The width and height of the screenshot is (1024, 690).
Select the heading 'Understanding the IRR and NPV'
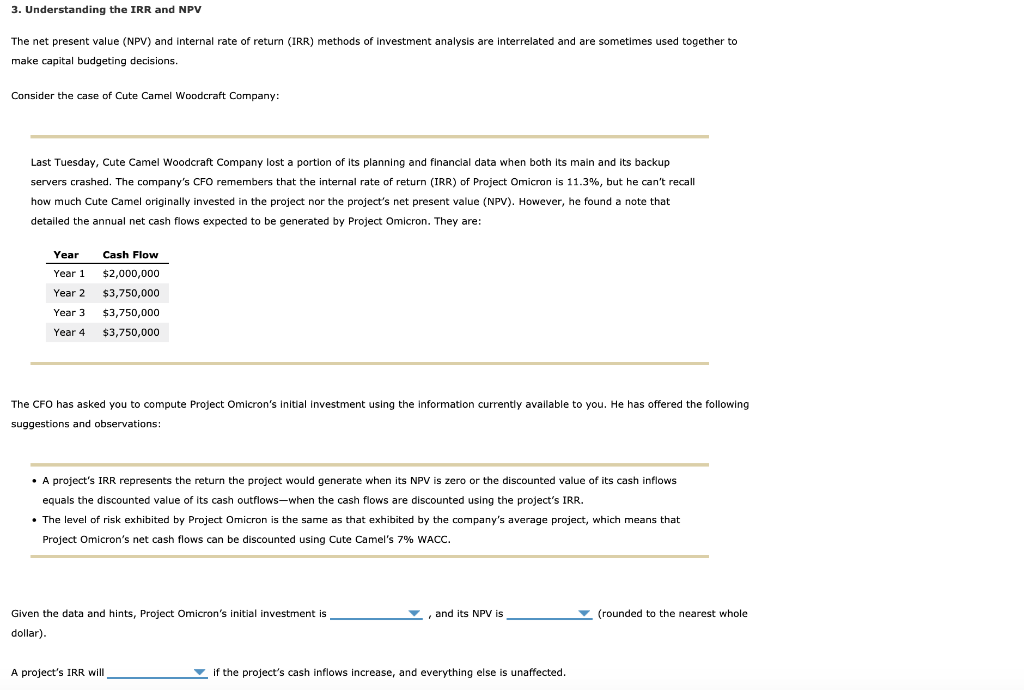coord(107,10)
